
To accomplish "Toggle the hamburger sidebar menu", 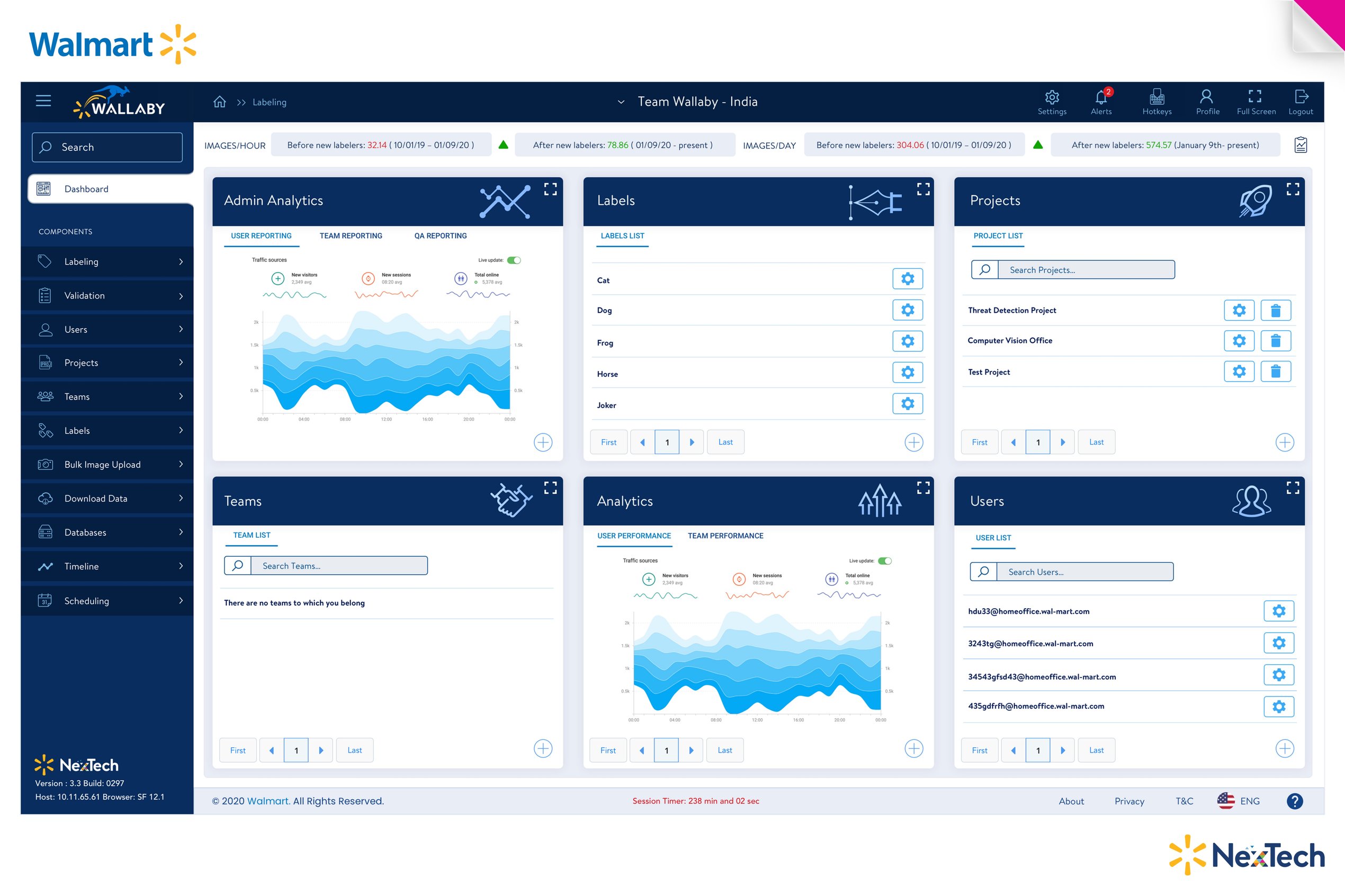I will point(43,101).
